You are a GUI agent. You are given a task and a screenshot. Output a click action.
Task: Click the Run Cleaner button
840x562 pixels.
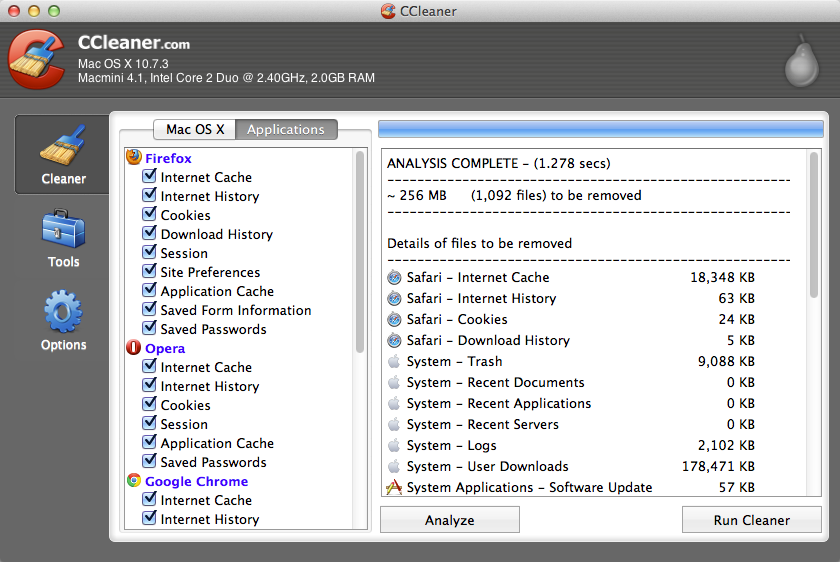pyautogui.click(x=752, y=520)
